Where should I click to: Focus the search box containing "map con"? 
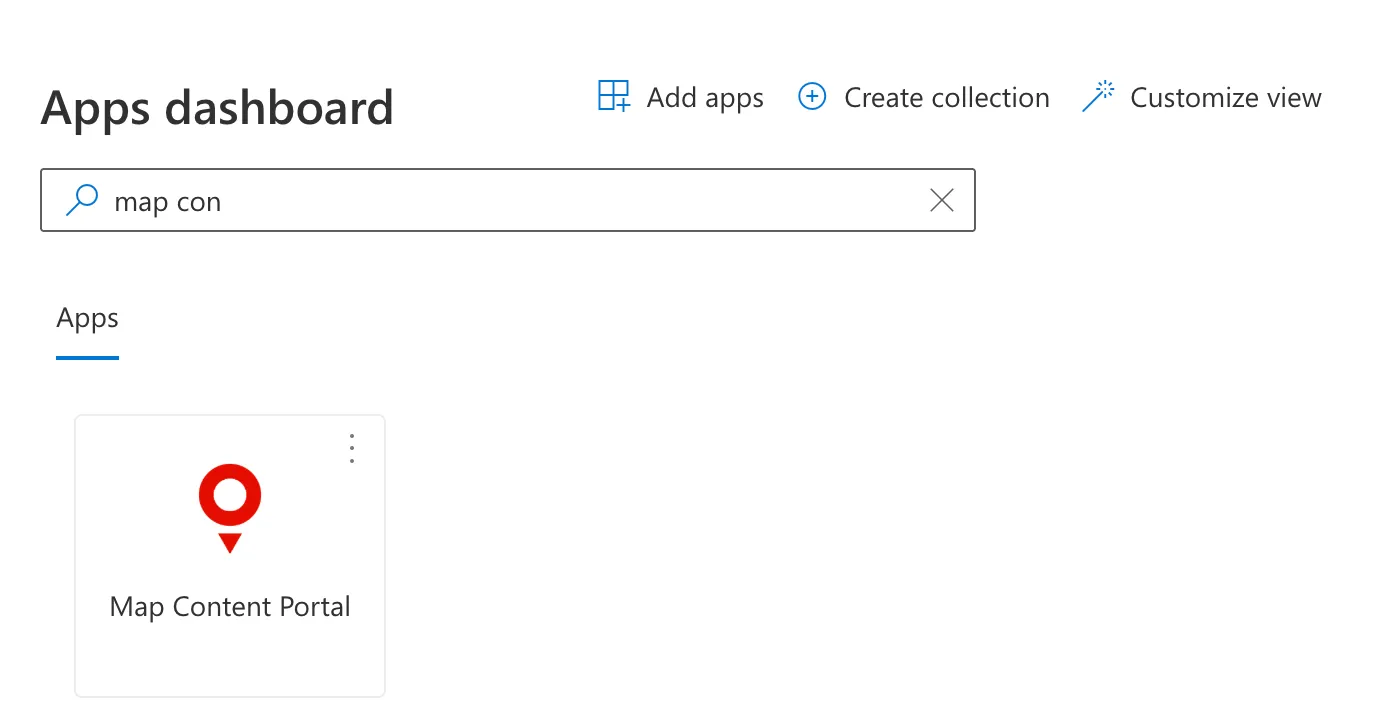click(x=508, y=200)
